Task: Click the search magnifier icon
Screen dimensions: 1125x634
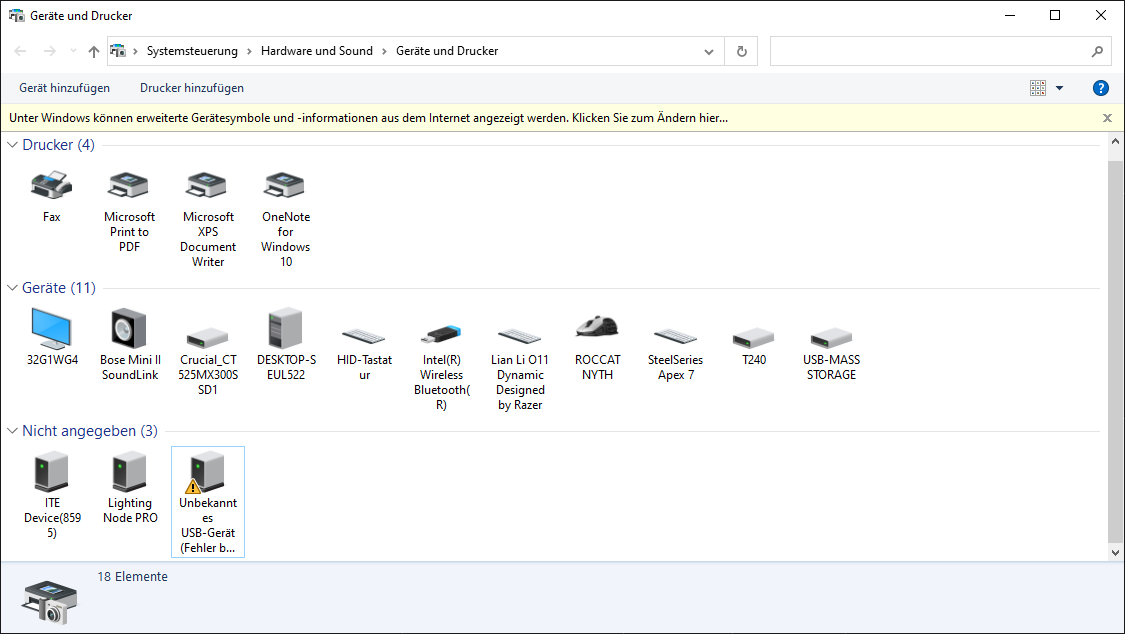Action: point(1097,52)
